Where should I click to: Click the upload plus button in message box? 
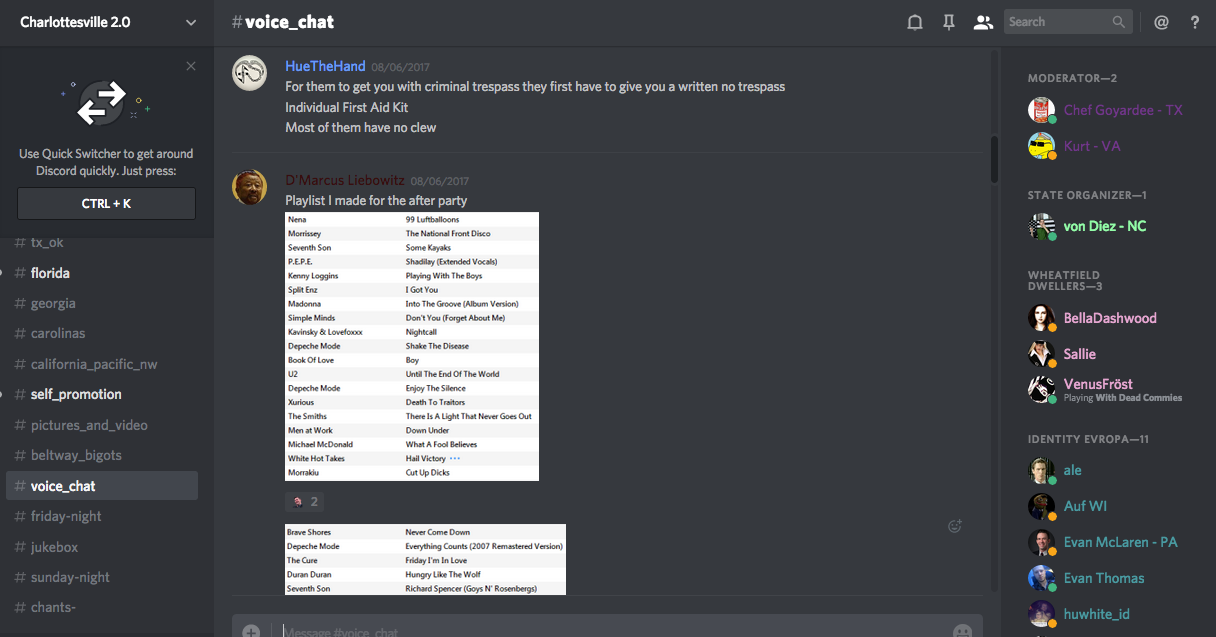click(x=251, y=632)
